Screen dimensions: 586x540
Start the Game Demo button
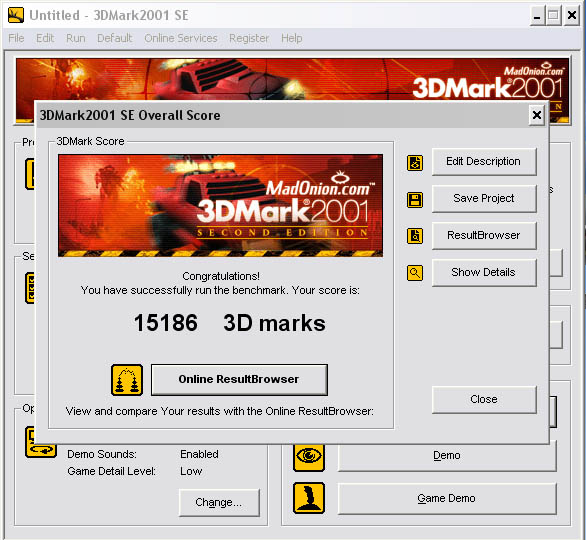447,499
